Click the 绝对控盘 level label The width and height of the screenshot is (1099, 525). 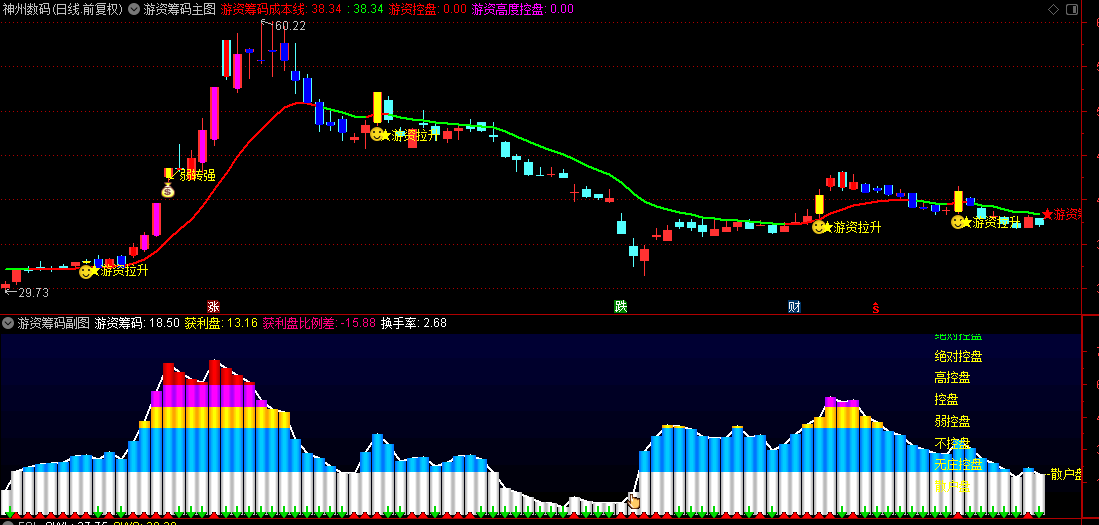pos(958,356)
